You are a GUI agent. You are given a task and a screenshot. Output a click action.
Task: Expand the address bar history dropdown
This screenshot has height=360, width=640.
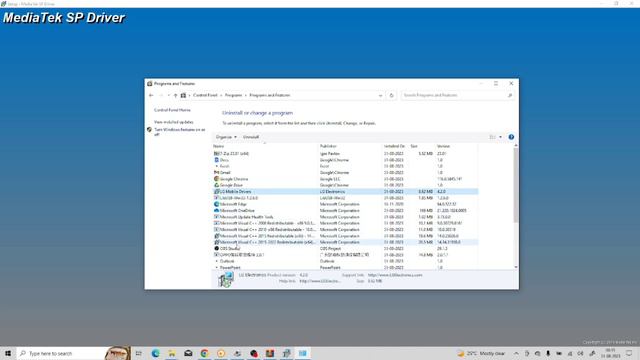click(x=380, y=96)
